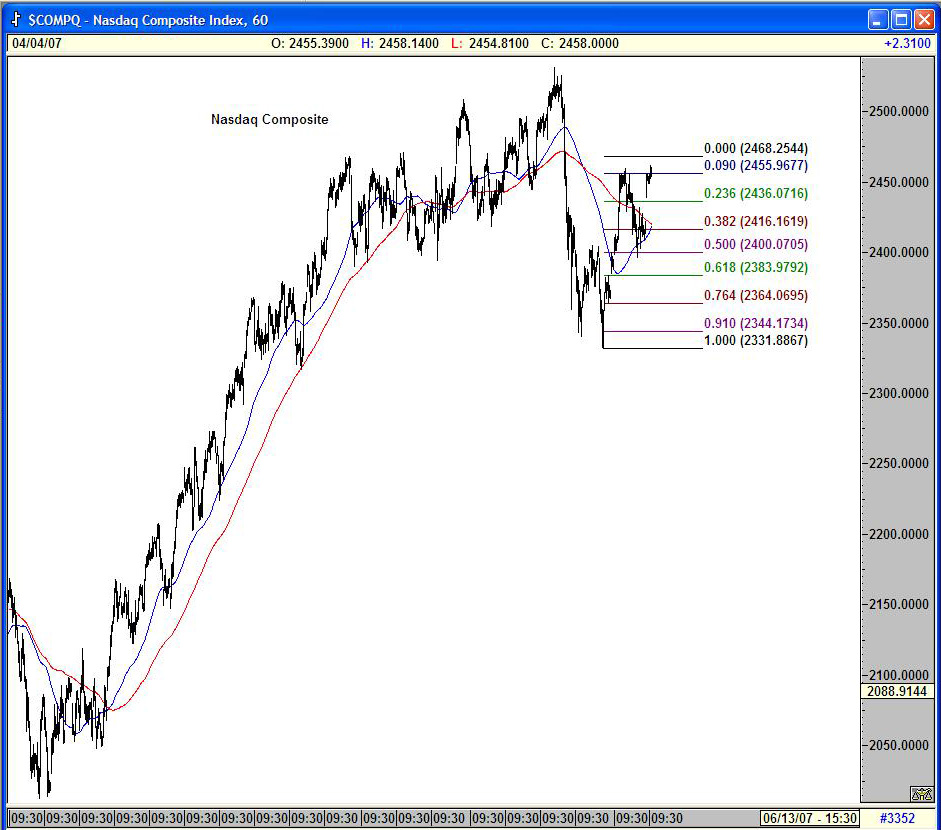Click the low value 2454.8100
941x830 pixels.
click(499, 43)
